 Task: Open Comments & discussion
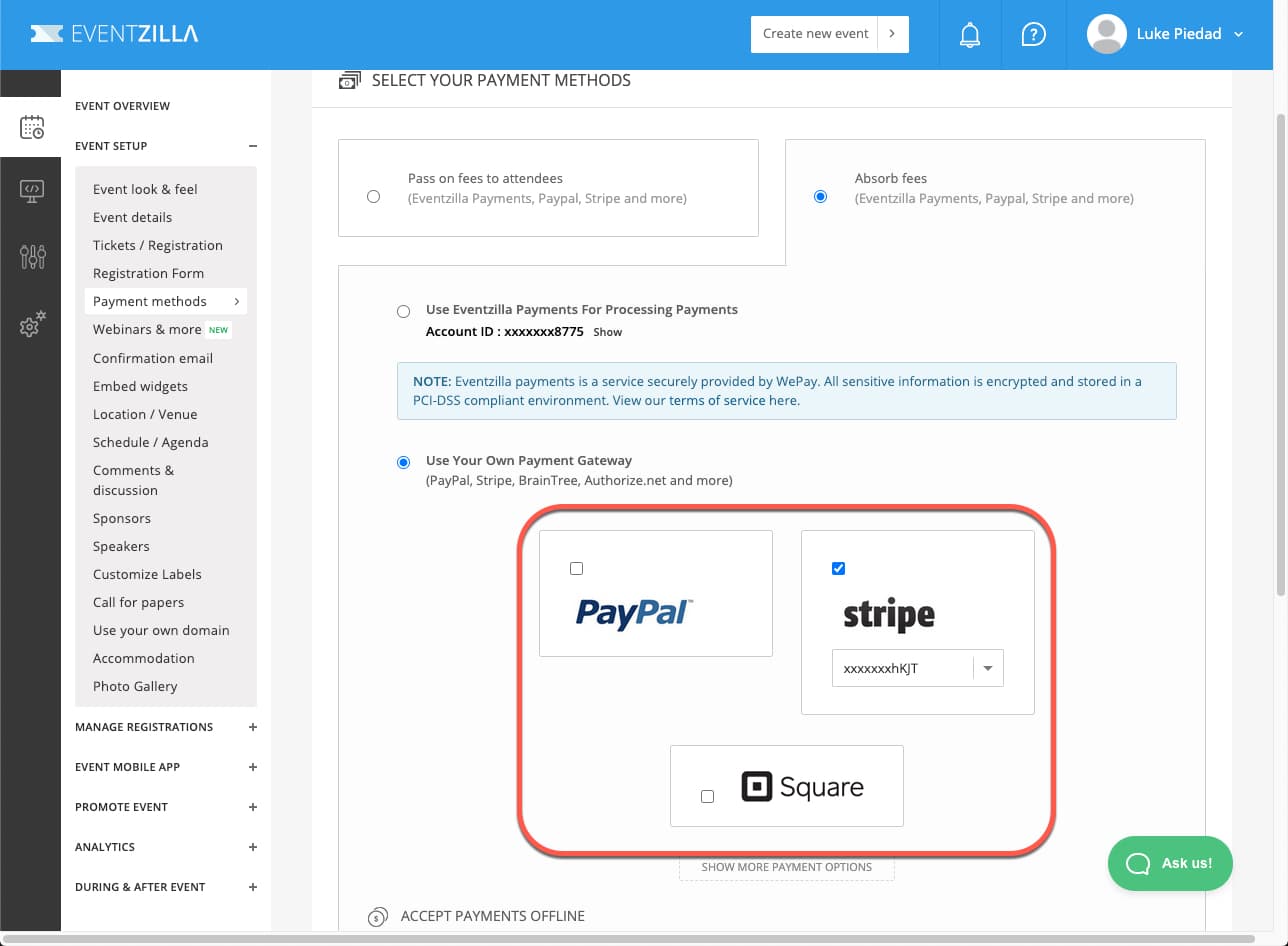click(x=133, y=480)
